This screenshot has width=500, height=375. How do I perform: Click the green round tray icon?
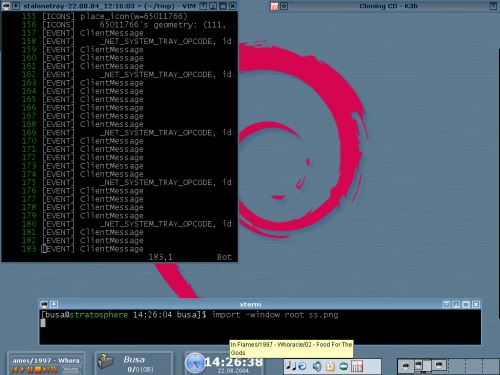[344, 367]
